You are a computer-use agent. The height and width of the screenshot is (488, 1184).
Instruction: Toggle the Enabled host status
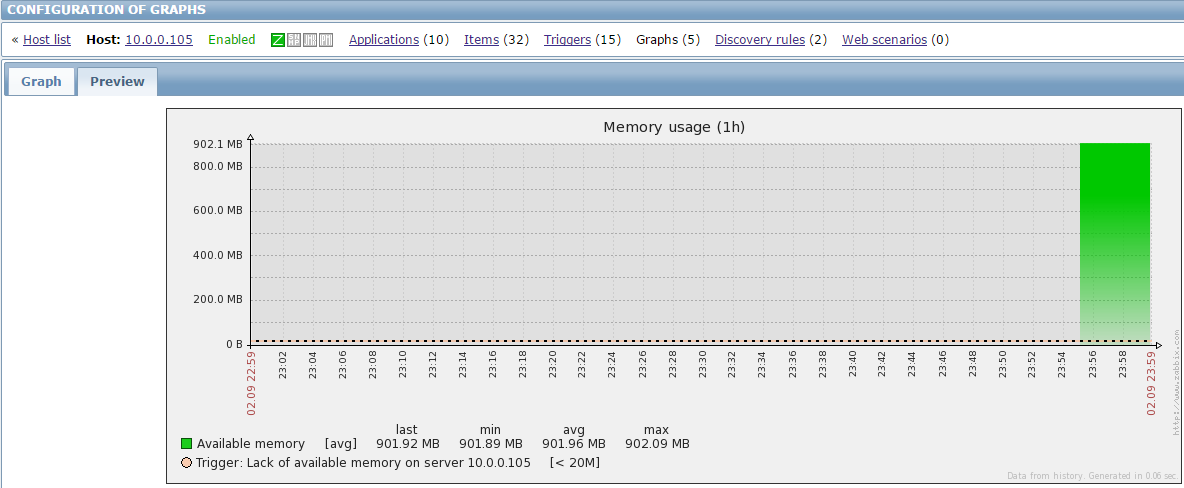[x=232, y=39]
